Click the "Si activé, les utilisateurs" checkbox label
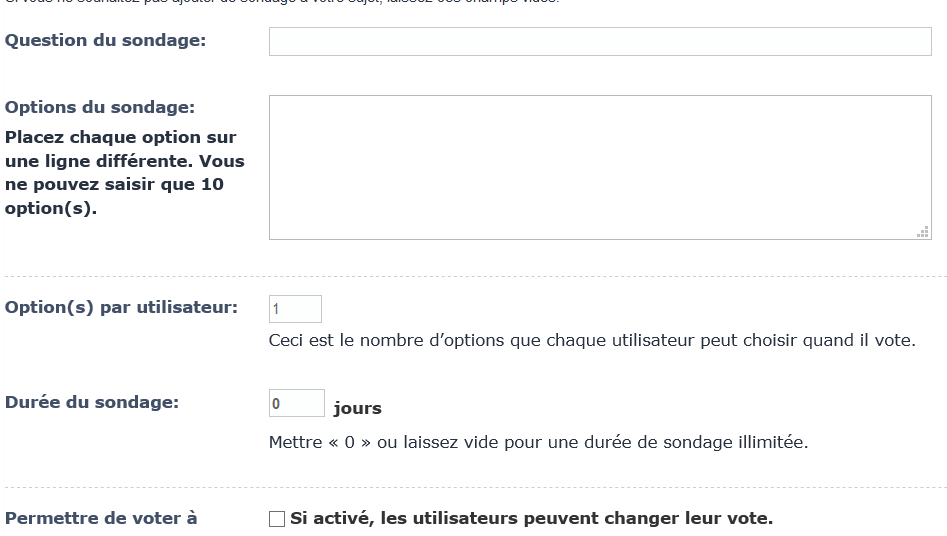This screenshot has width=947, height=536. point(531,519)
